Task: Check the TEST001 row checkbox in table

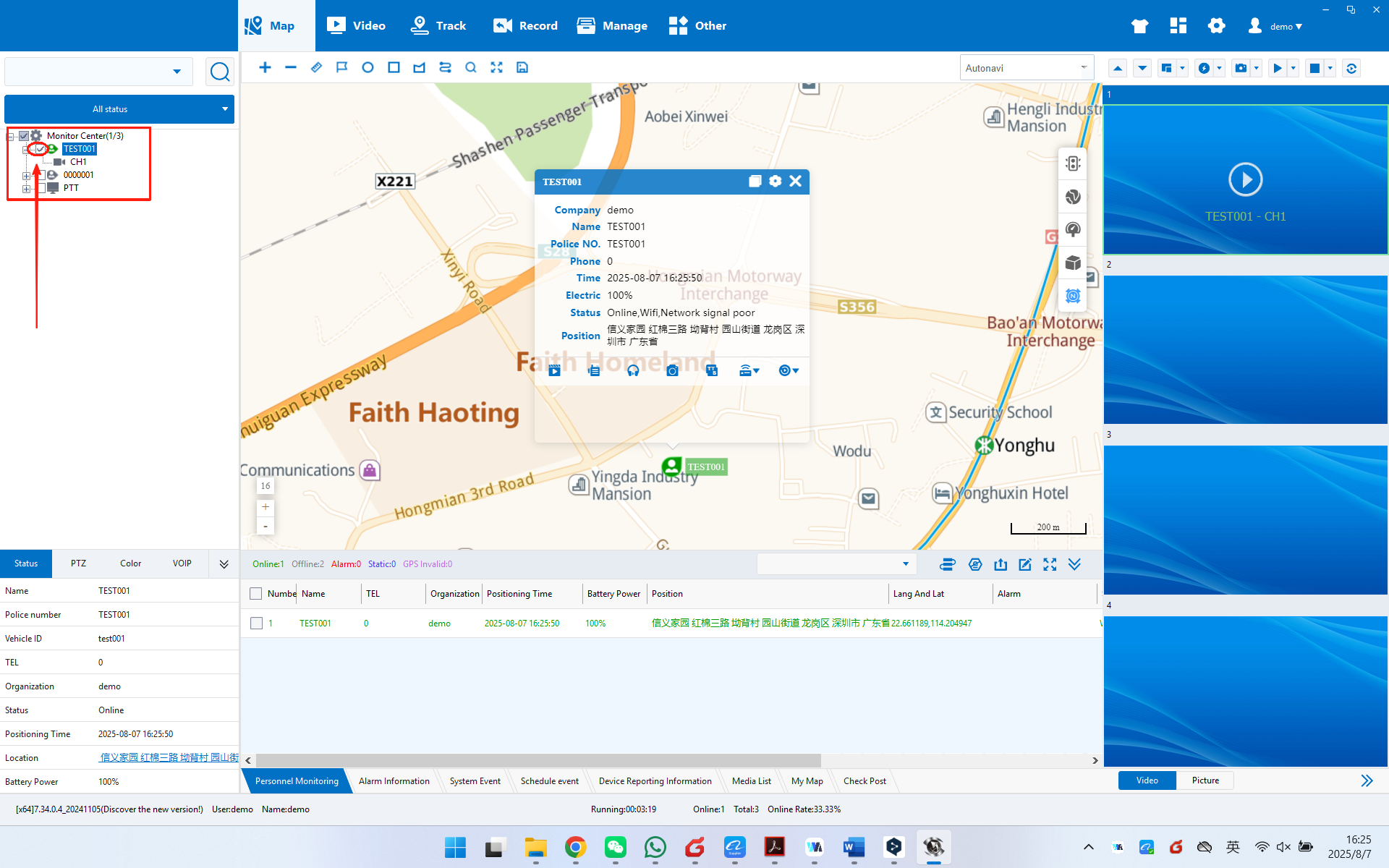Action: pos(256,624)
